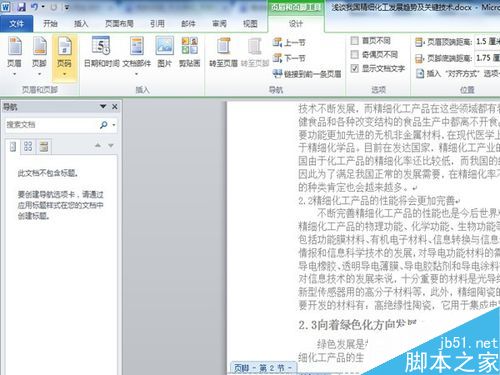Image resolution: width=500 pixels, height=375 pixels.
Task: Redo the action in quick access toolbar
Action: (53, 7)
